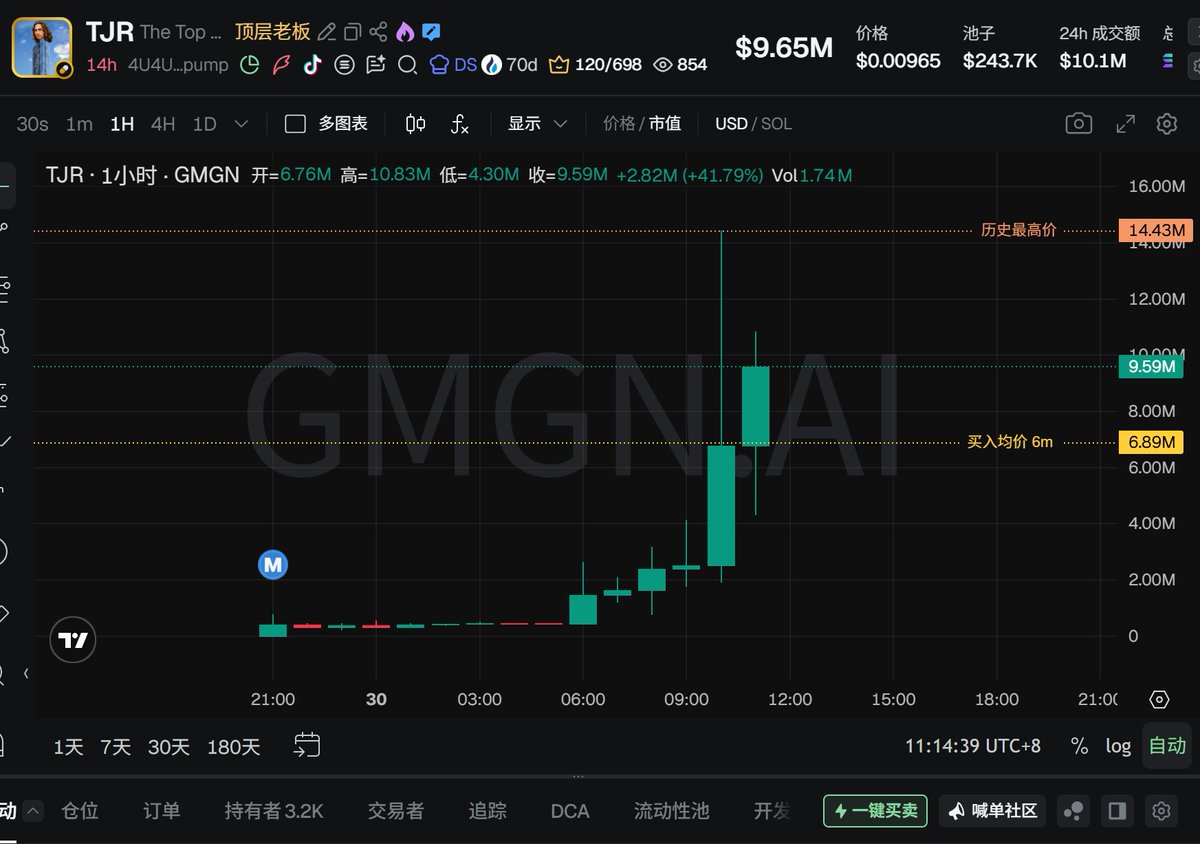Open the green pie chart icon
Image resolution: width=1200 pixels, height=844 pixels.
[250, 65]
